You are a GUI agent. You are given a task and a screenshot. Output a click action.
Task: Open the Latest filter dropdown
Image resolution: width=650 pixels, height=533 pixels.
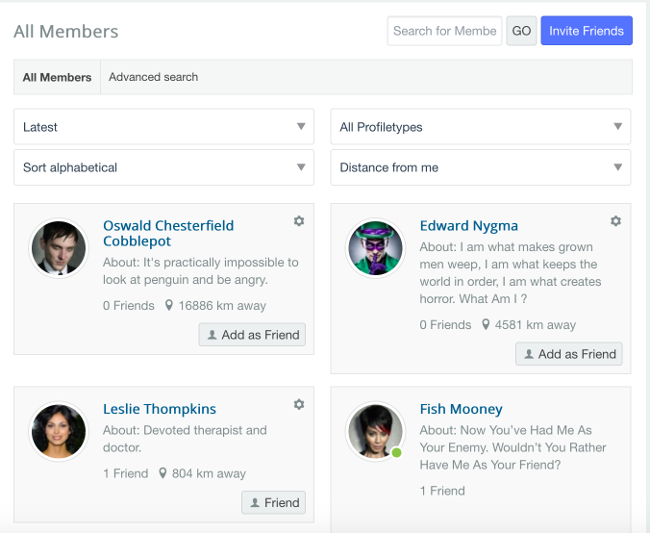click(x=164, y=127)
